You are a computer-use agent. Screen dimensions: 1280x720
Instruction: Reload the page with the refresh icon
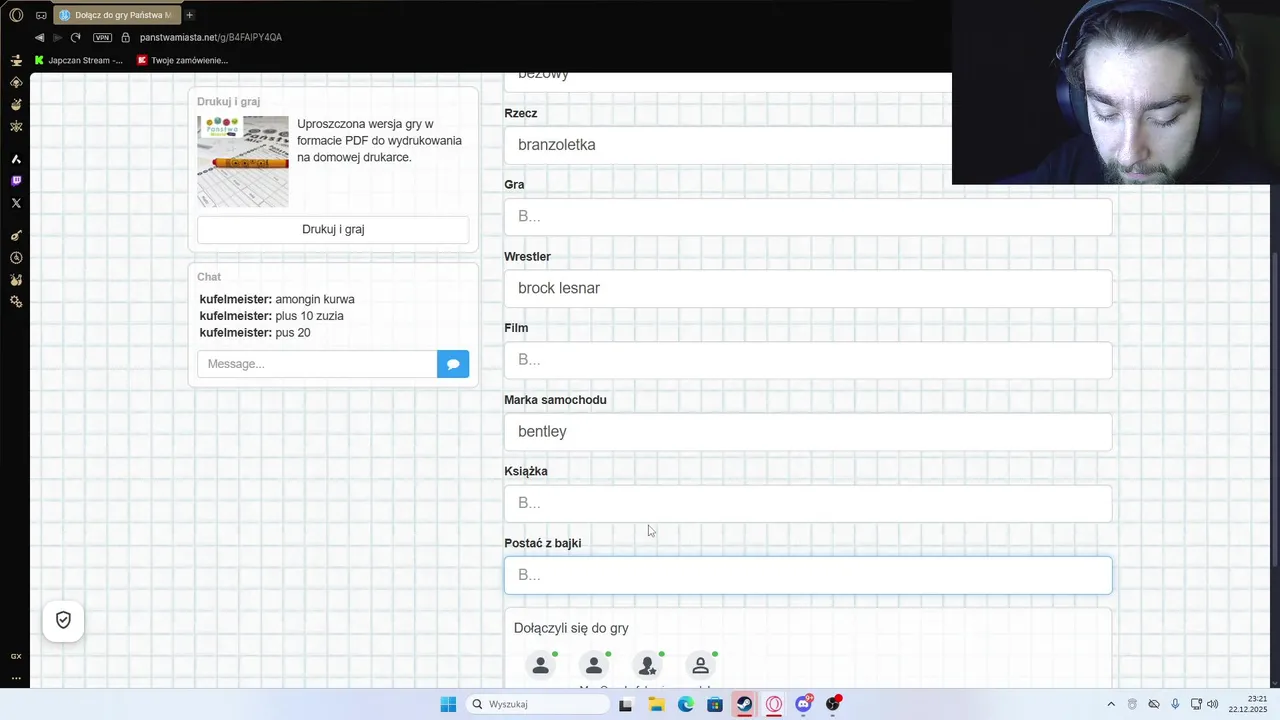pyautogui.click(x=75, y=37)
